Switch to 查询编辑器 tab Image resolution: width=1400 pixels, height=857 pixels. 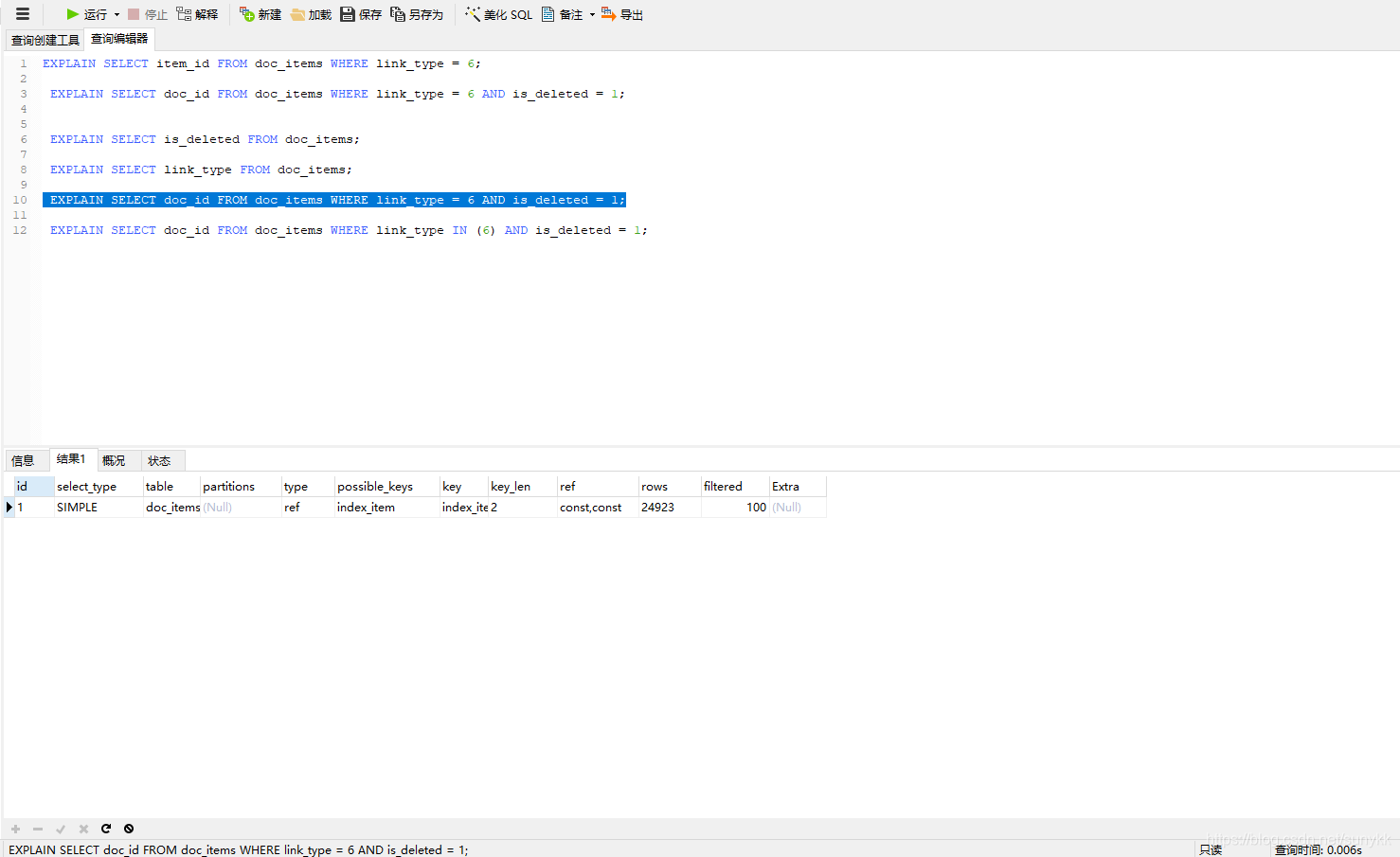[x=119, y=39]
